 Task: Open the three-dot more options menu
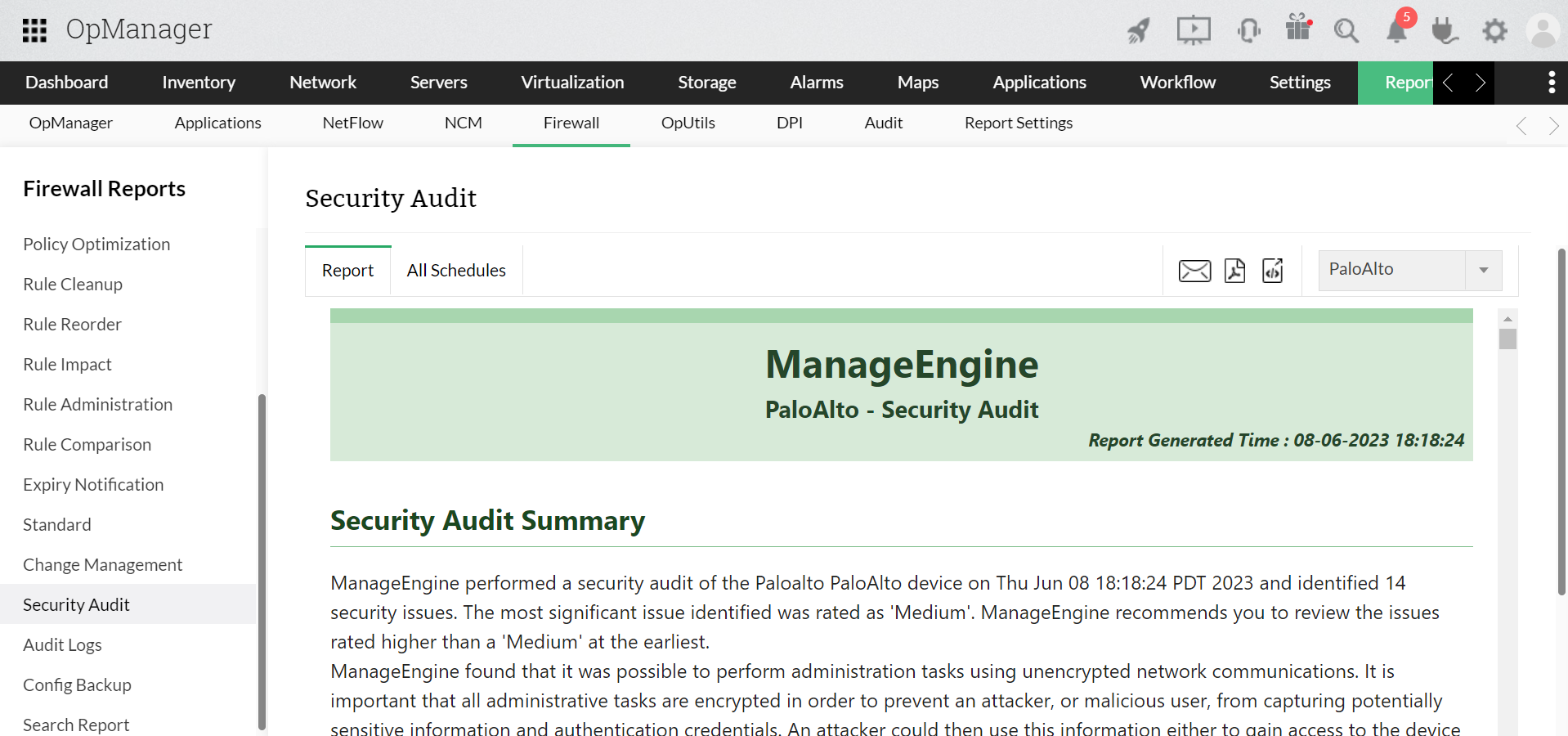(x=1552, y=83)
